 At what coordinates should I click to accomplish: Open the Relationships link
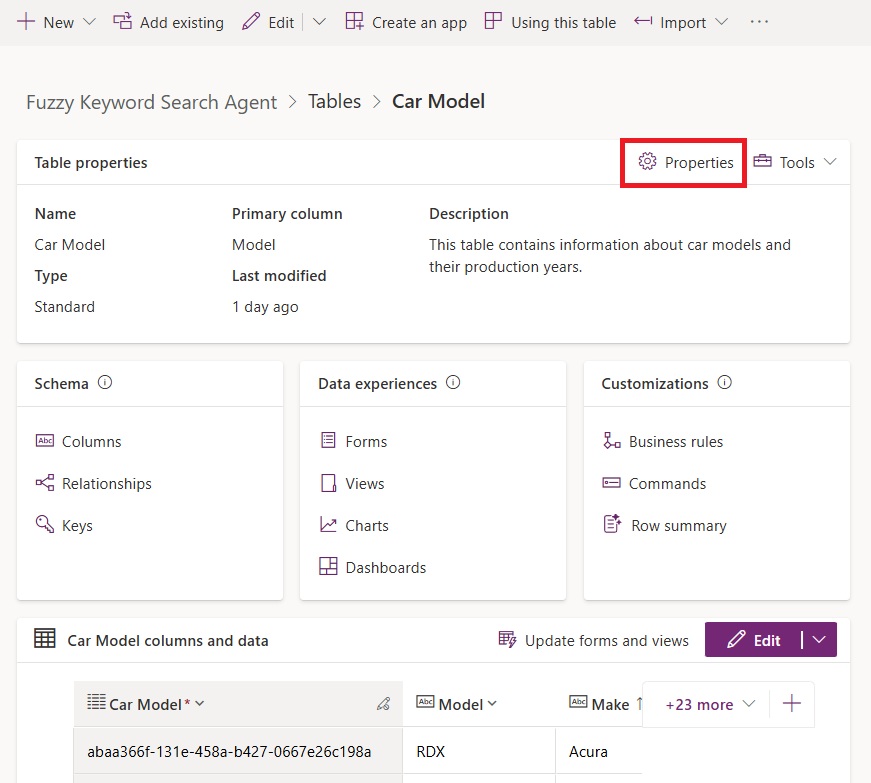coord(107,484)
